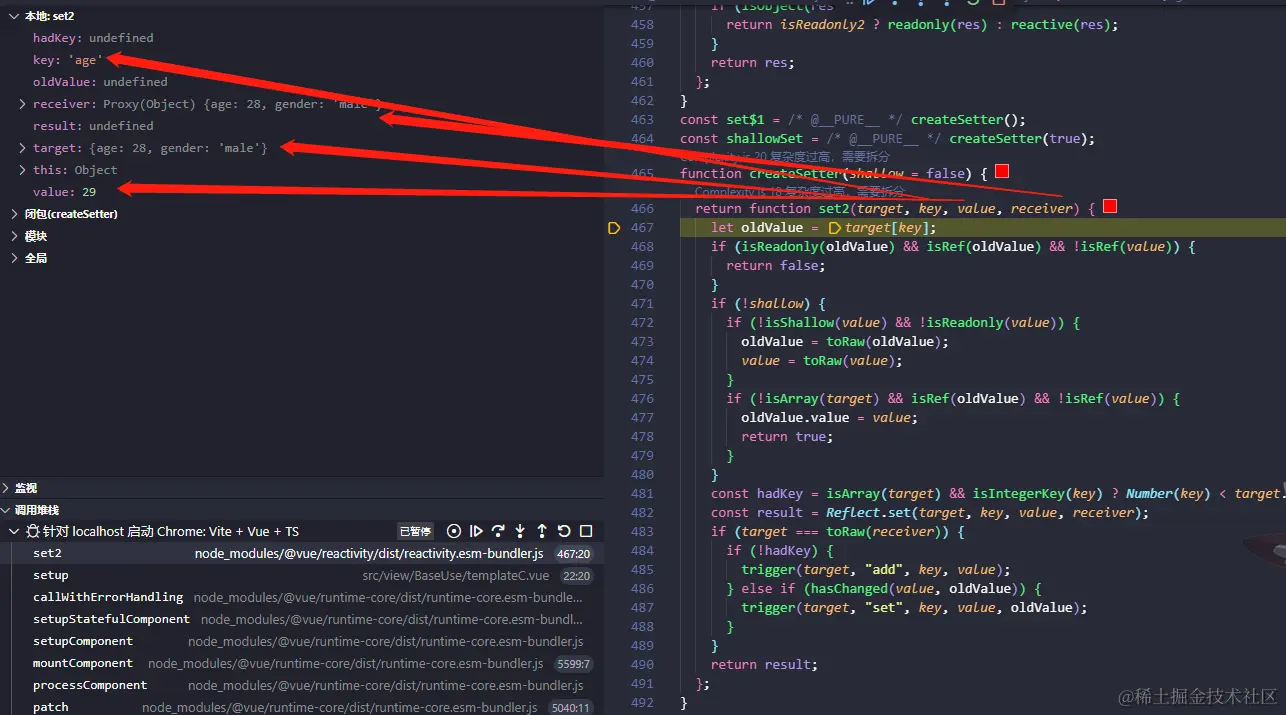Image resolution: width=1286 pixels, height=715 pixels.
Task: Select the mountComponent stack frame
Action: 301,663
